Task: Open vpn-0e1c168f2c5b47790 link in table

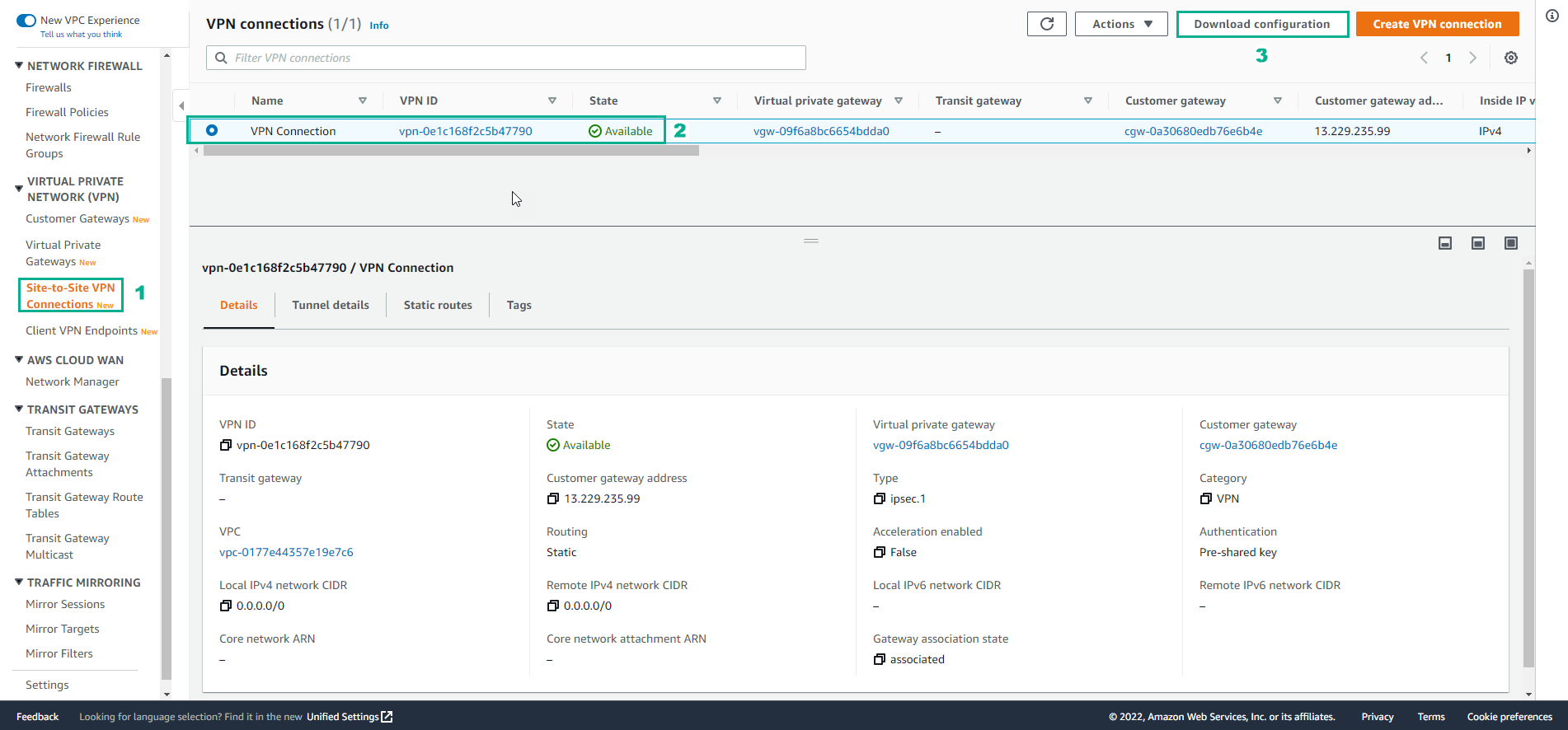Action: pyautogui.click(x=466, y=131)
